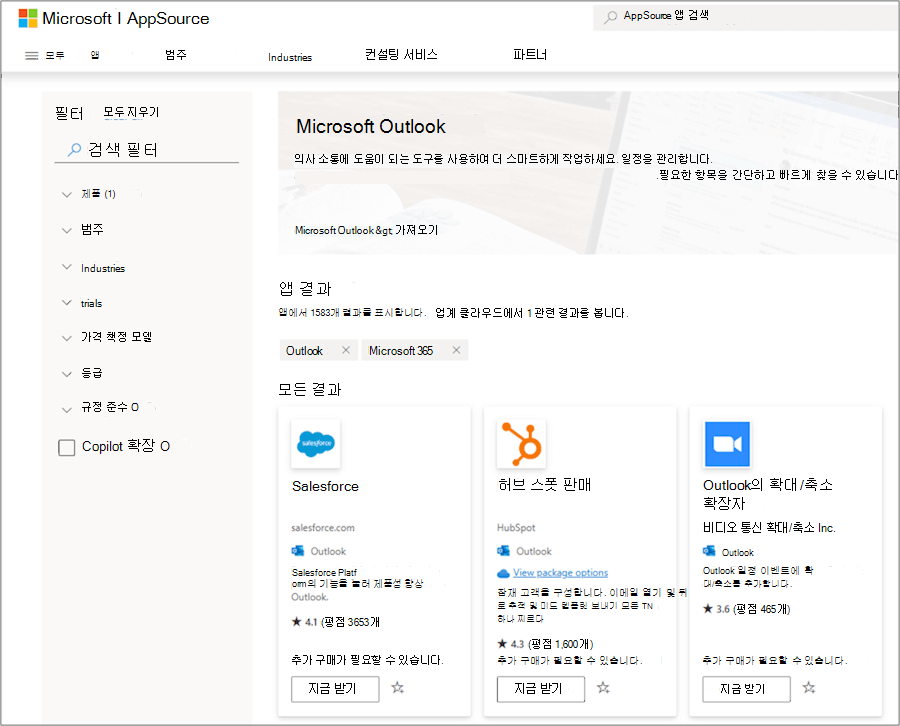Click cloud icon beside View package options

click(x=503, y=573)
